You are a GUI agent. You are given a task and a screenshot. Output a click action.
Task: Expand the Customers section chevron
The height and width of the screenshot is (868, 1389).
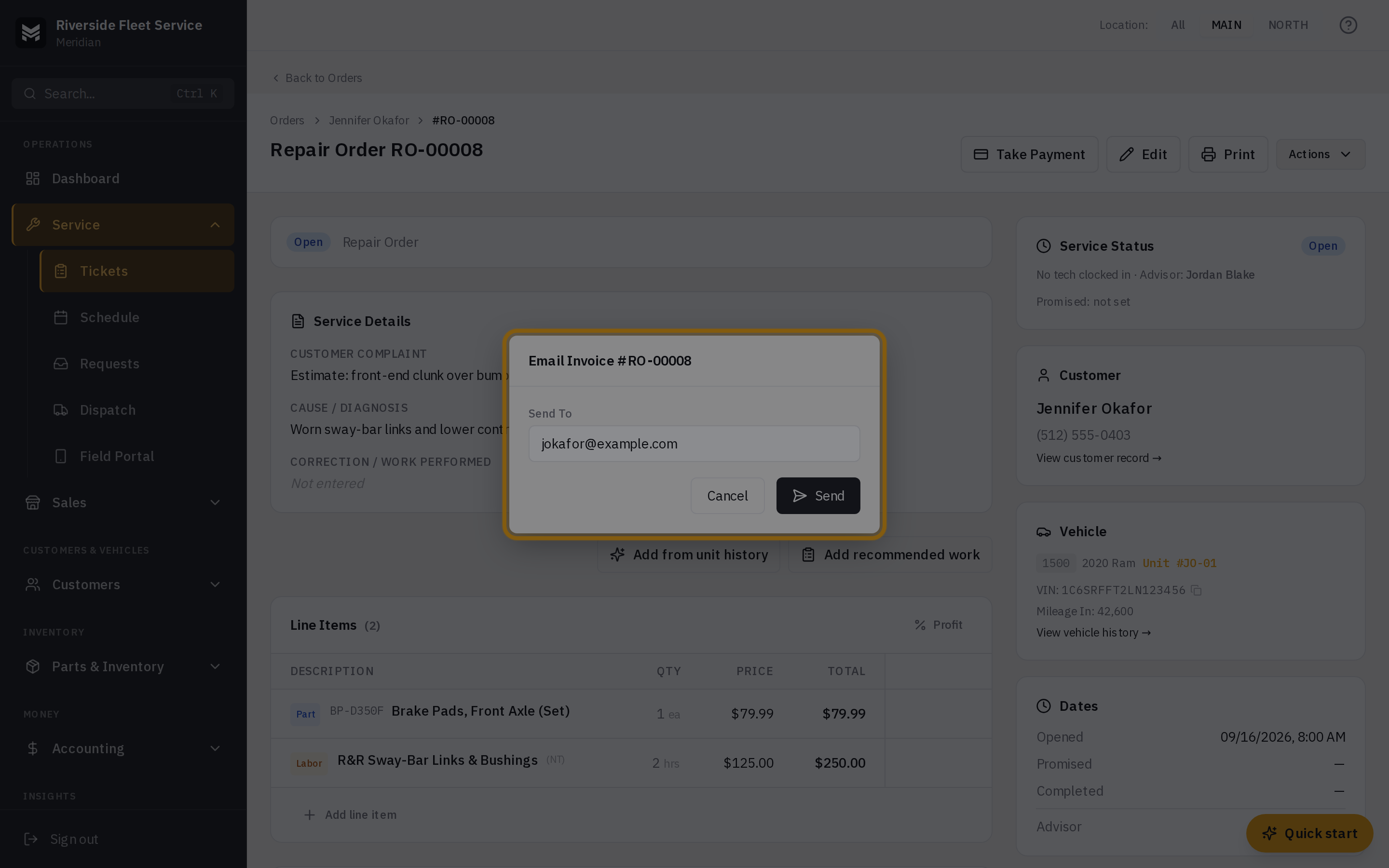tap(215, 585)
